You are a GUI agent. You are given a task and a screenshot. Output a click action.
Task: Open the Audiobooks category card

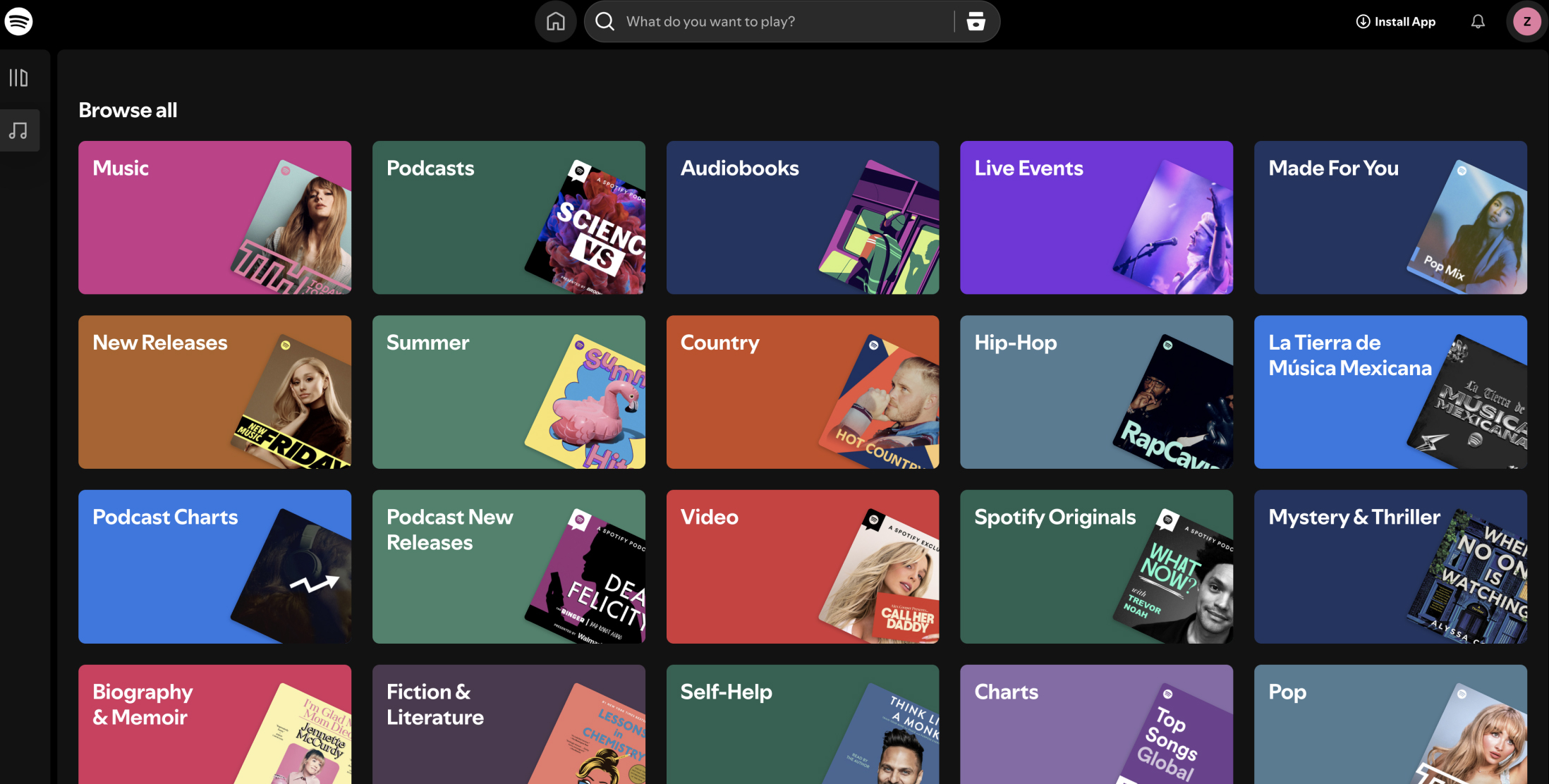tap(803, 217)
